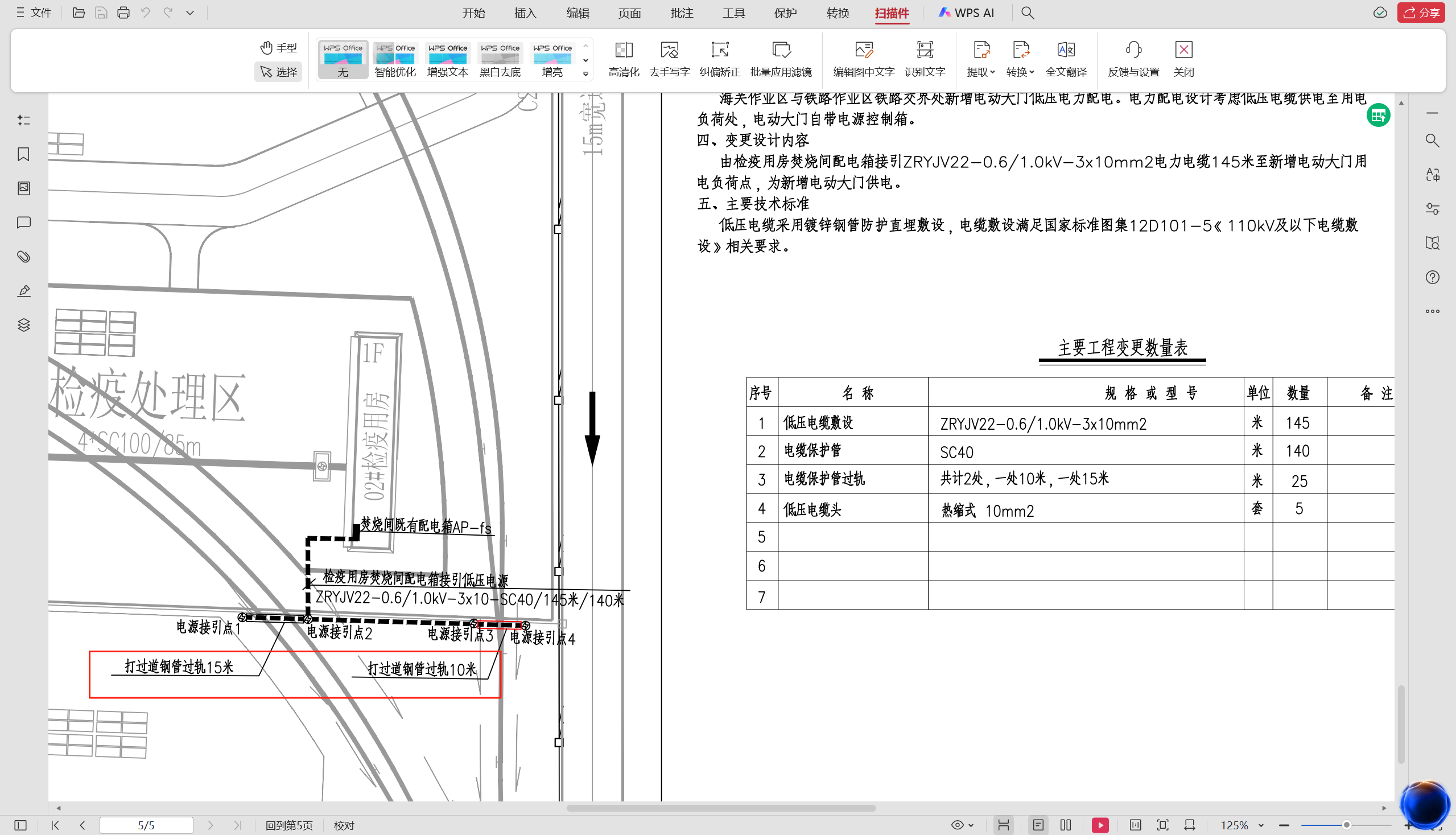Viewport: 1456px width, 835px height.
Task: Go to the previous page
Action: 83,825
